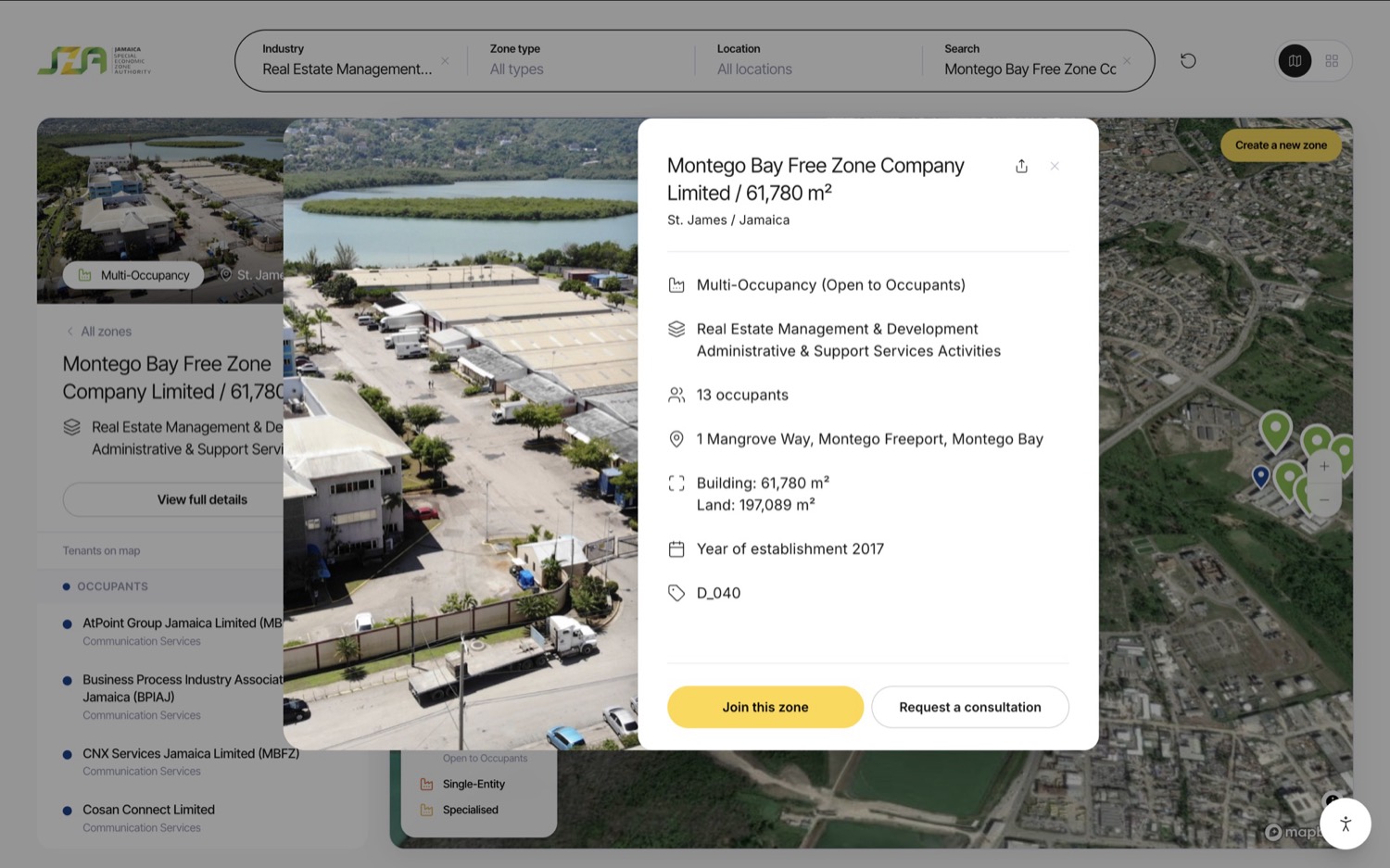Switch to map view
The width and height of the screenshot is (1390, 868).
pos(1295,61)
